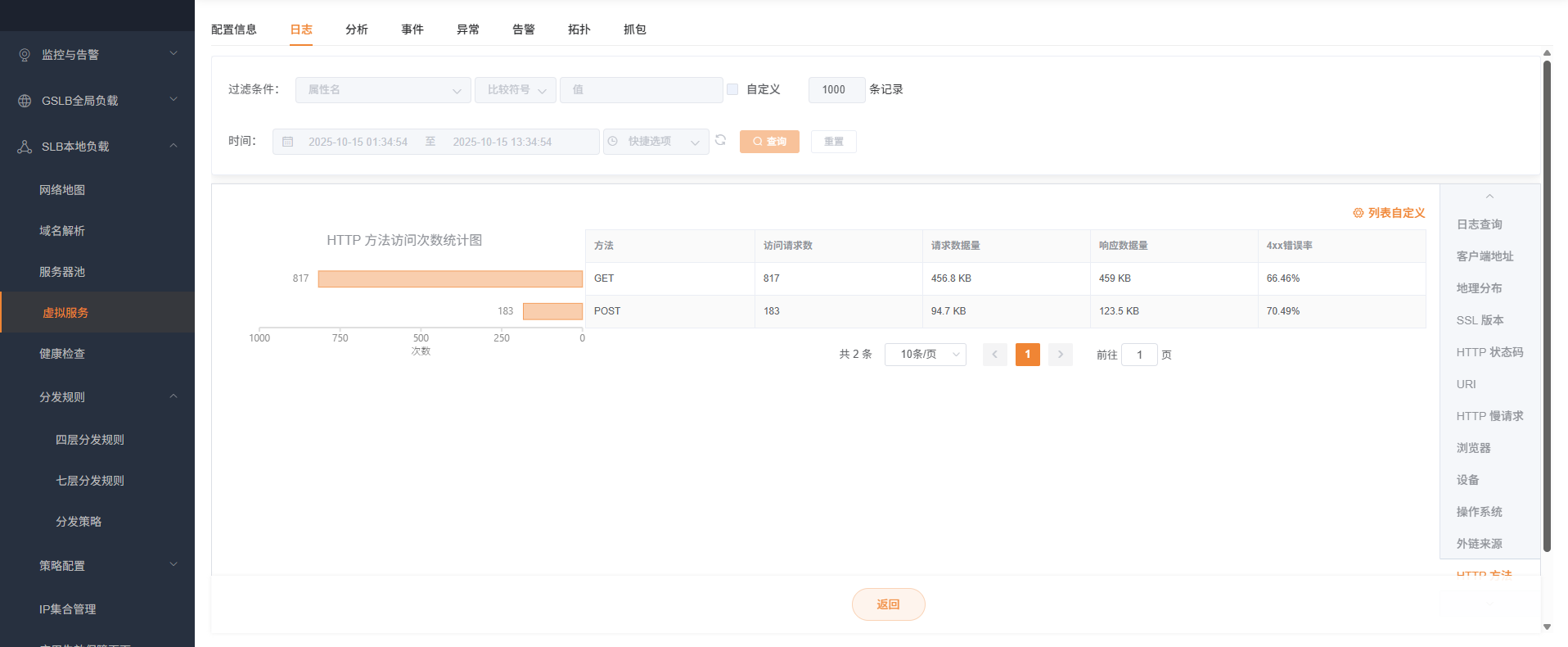
Task: Click the record count input field
Action: click(x=836, y=90)
